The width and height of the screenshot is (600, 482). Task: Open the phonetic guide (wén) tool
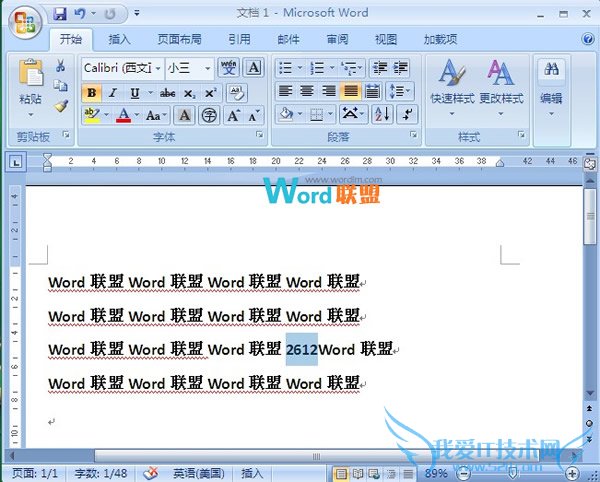pos(229,68)
